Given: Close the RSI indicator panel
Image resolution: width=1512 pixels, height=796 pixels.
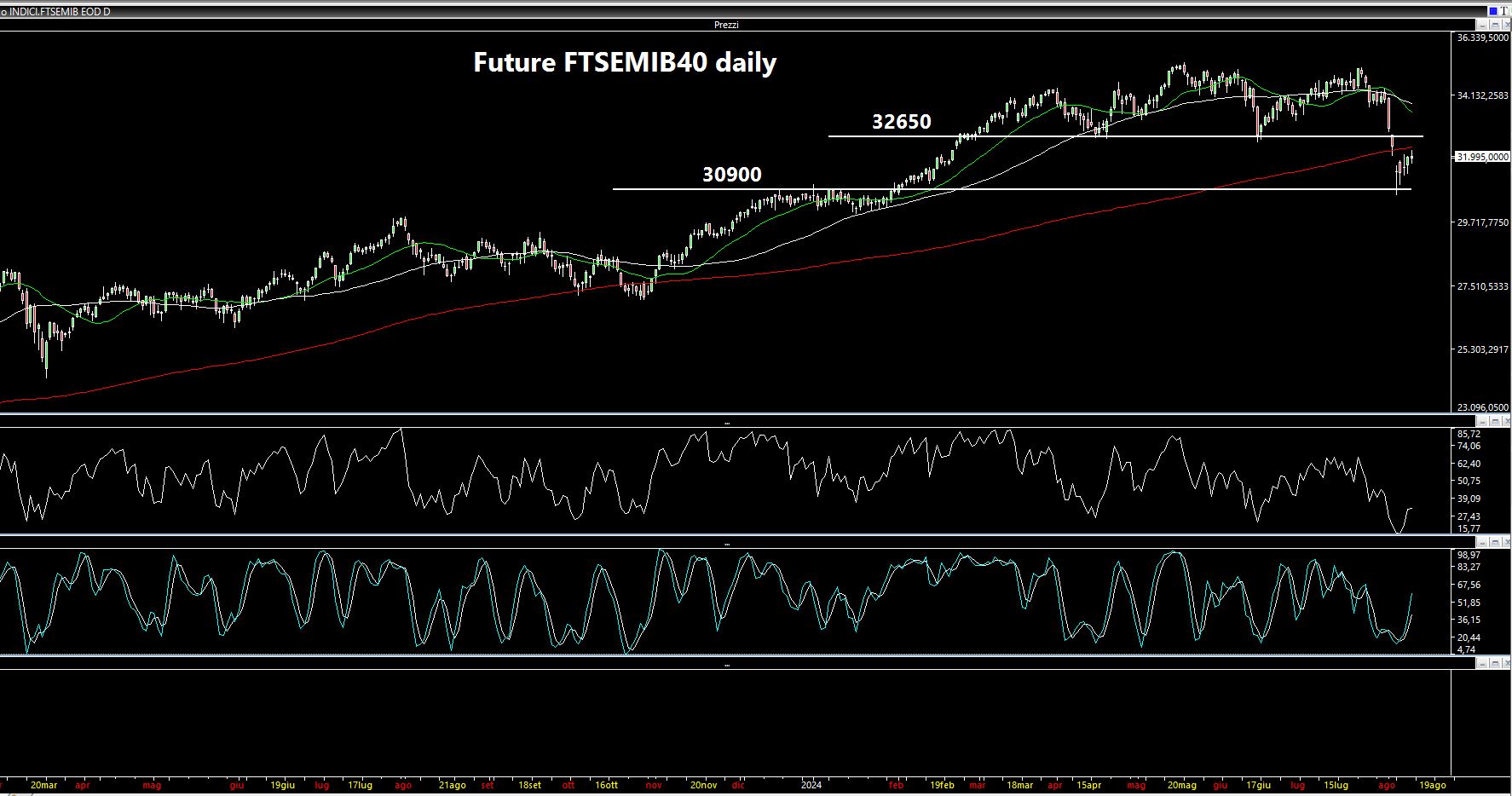Looking at the screenshot, I should (1505, 422).
